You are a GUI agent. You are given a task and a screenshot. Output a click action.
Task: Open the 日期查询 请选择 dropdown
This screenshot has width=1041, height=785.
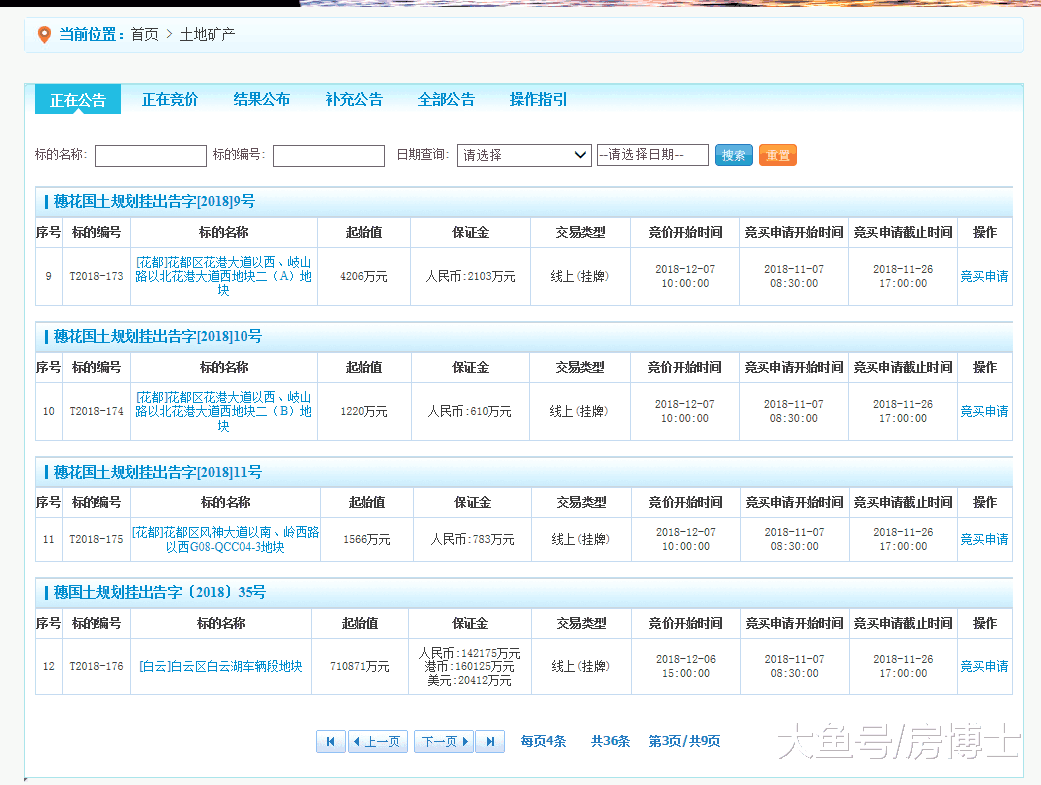[524, 155]
